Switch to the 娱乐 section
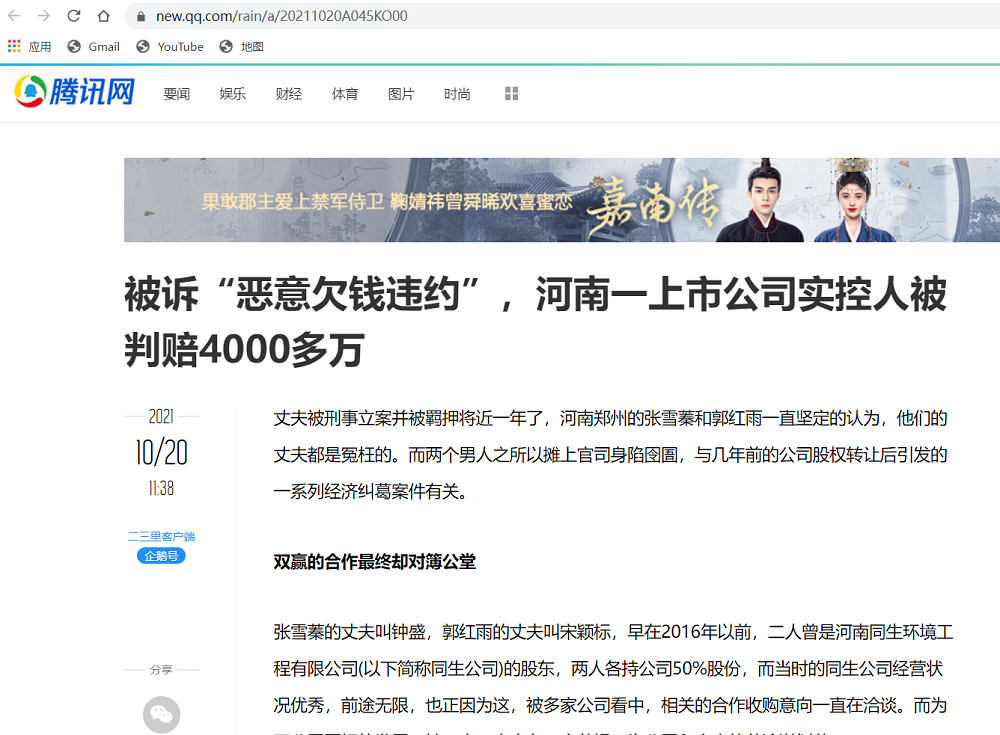The height and width of the screenshot is (735, 1000). tap(233, 94)
